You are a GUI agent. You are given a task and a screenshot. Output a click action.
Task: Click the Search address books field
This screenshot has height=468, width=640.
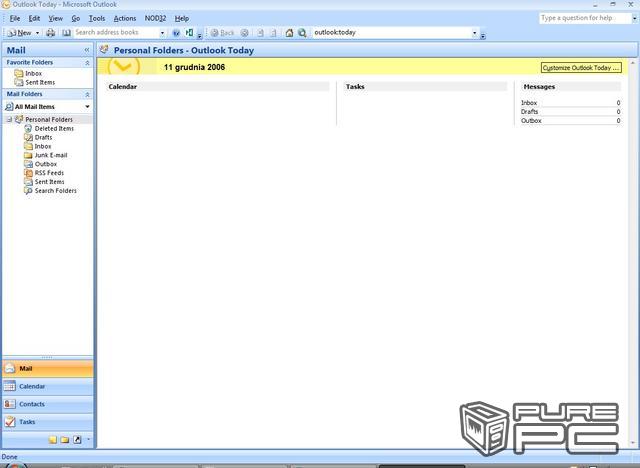(116, 32)
